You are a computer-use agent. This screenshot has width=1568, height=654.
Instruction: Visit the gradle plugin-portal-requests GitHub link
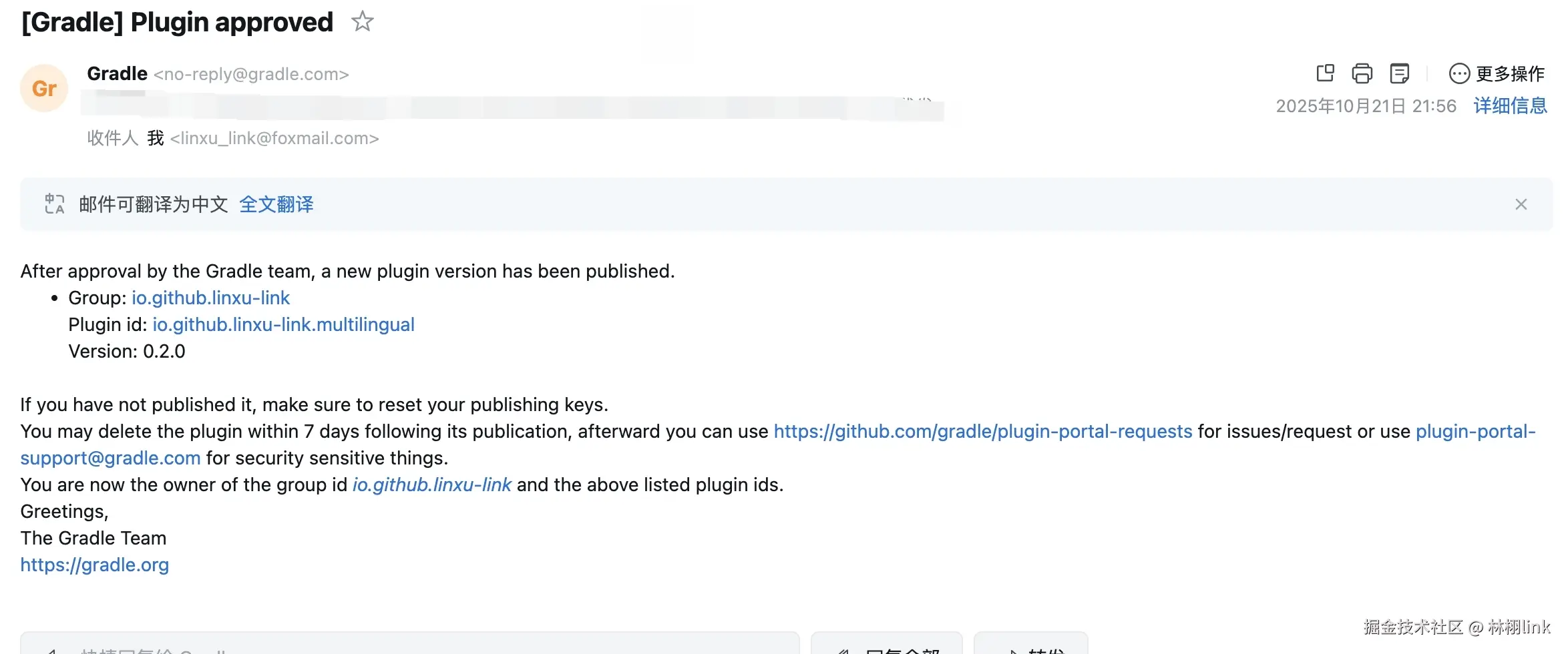tap(983, 431)
